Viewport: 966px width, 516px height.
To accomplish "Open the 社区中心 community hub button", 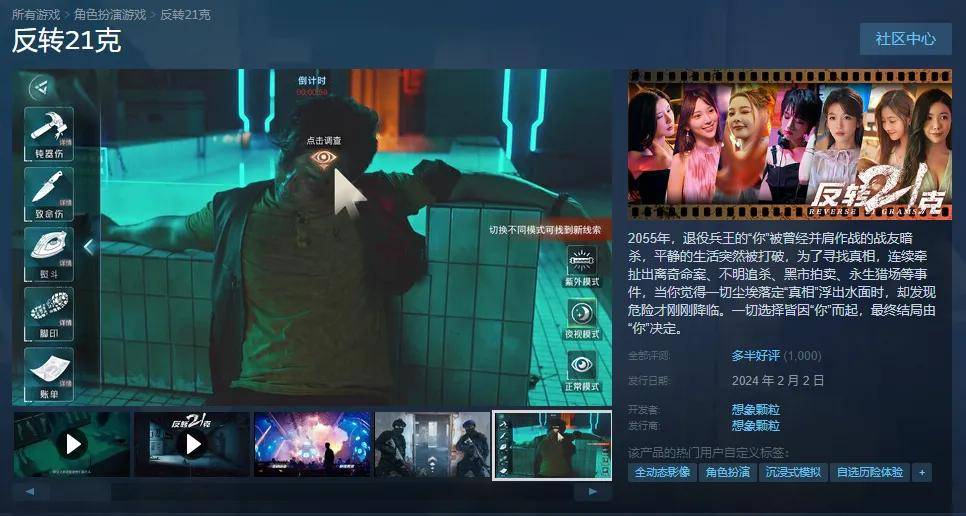I will point(905,39).
